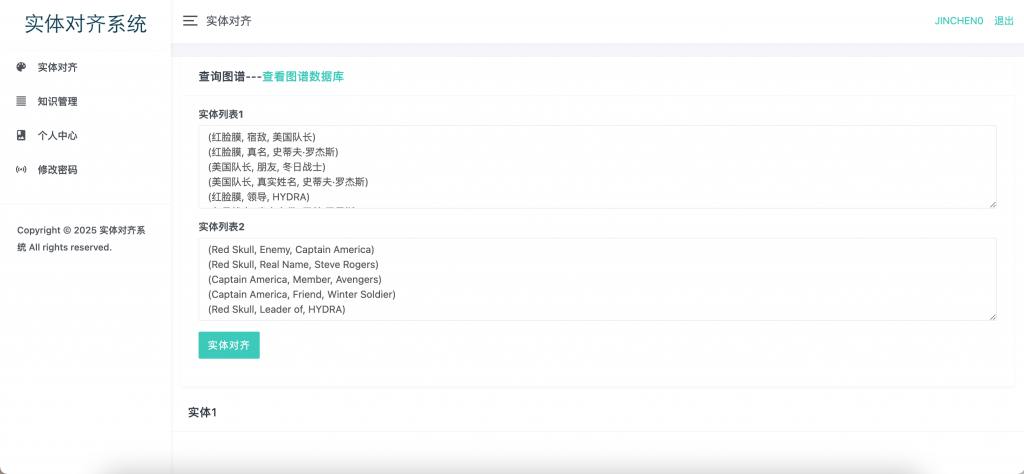Click inside the 实体列表1 text area

[x=598, y=167]
